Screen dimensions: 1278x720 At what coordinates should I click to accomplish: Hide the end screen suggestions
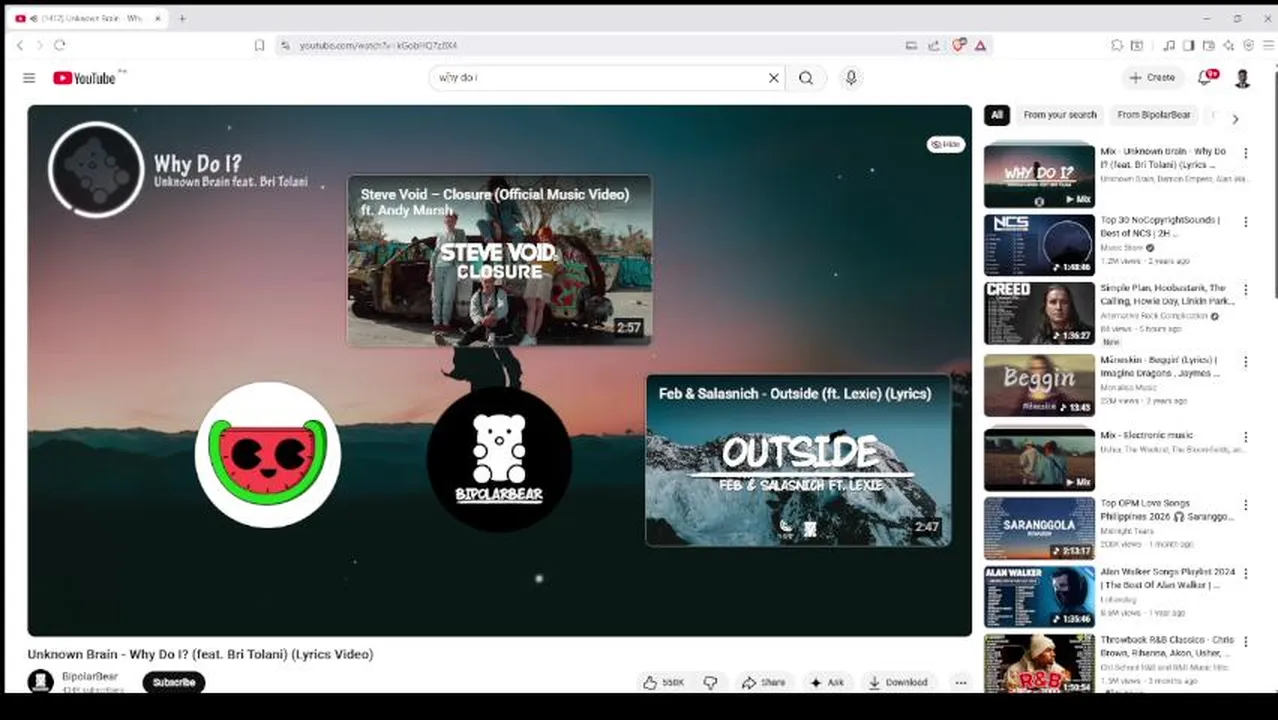pos(945,144)
